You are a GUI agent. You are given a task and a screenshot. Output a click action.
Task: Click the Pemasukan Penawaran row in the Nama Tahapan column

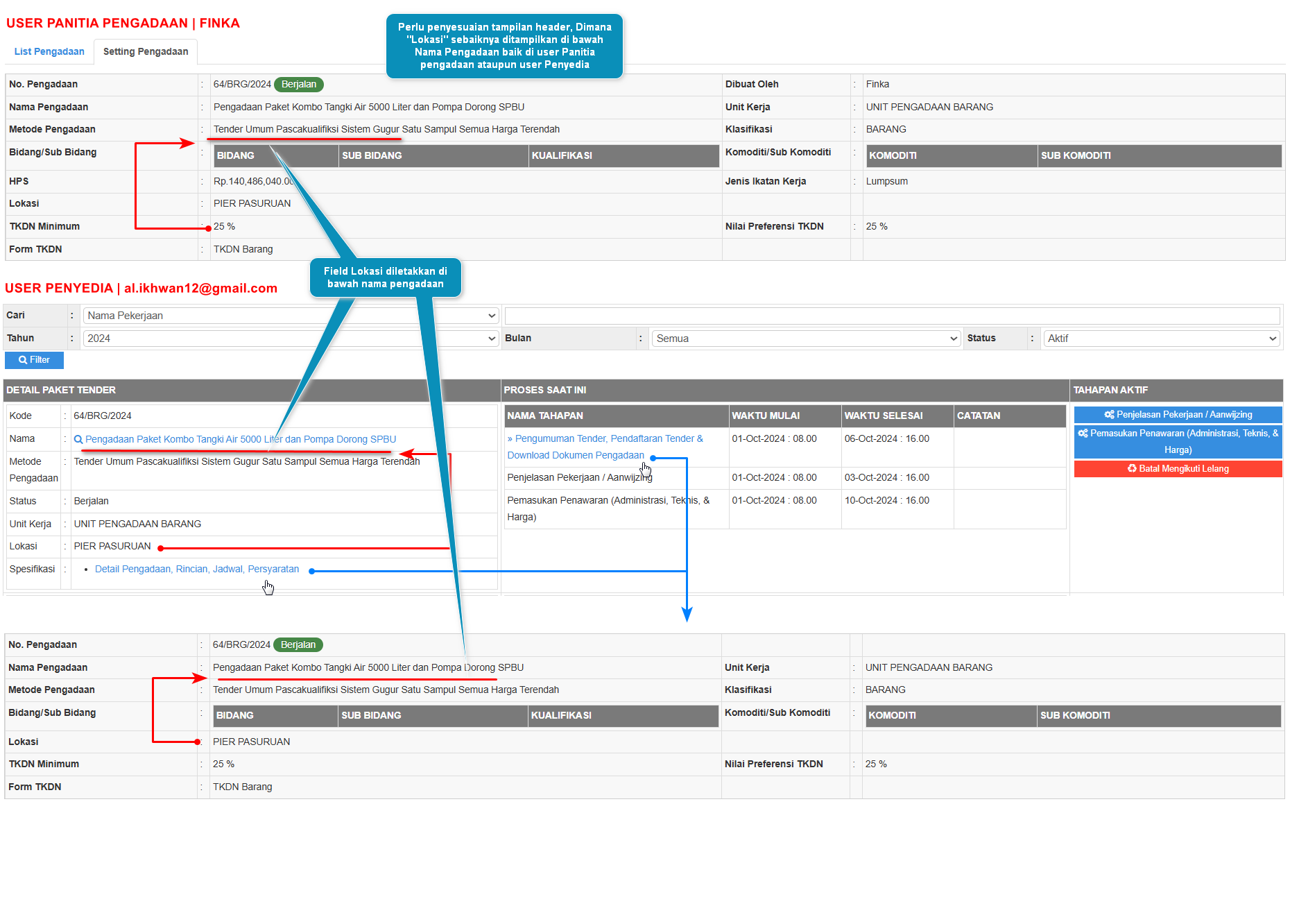[x=608, y=508]
